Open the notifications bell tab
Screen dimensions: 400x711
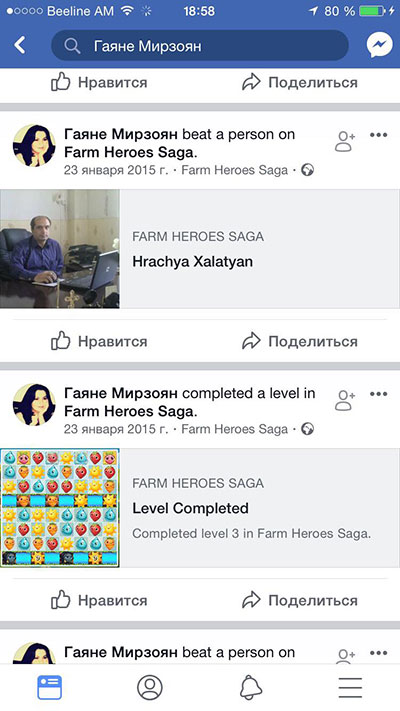click(x=251, y=687)
